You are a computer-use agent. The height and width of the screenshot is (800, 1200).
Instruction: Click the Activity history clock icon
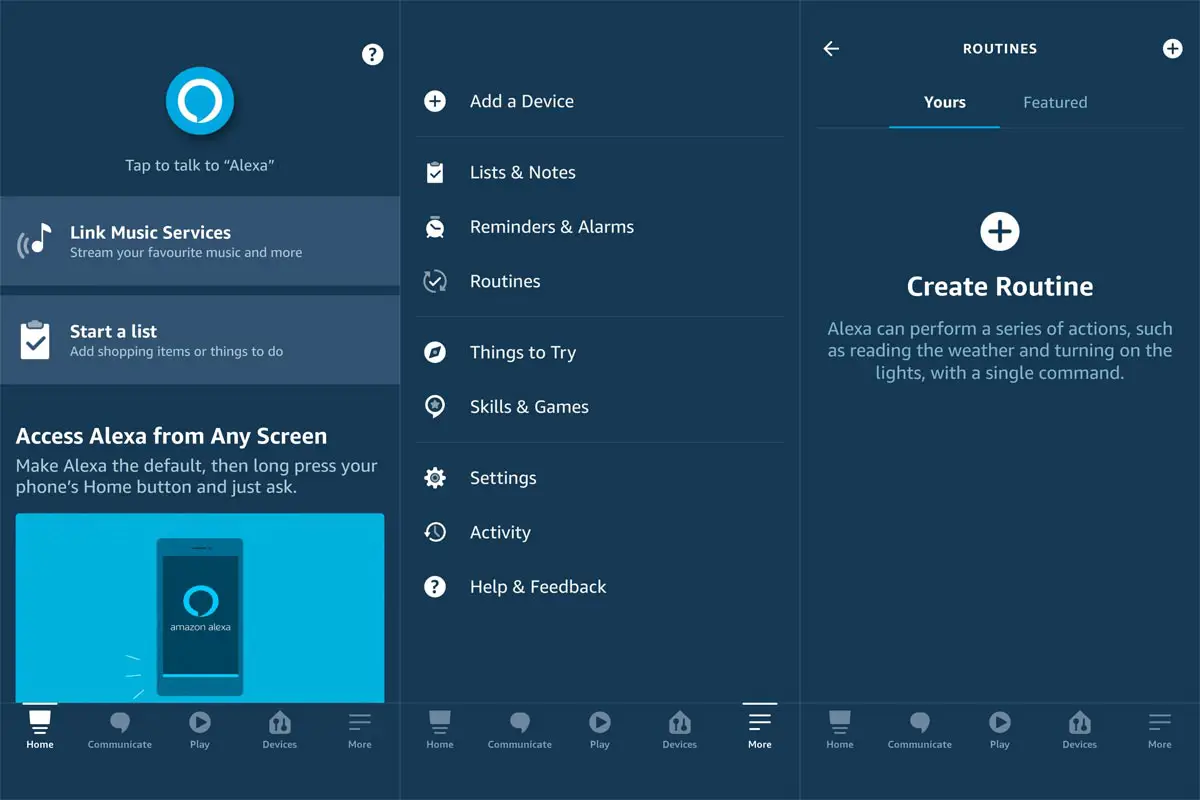(435, 532)
